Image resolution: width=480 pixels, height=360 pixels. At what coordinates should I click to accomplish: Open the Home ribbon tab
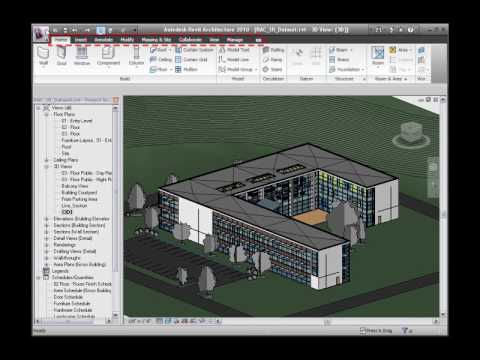(61, 40)
